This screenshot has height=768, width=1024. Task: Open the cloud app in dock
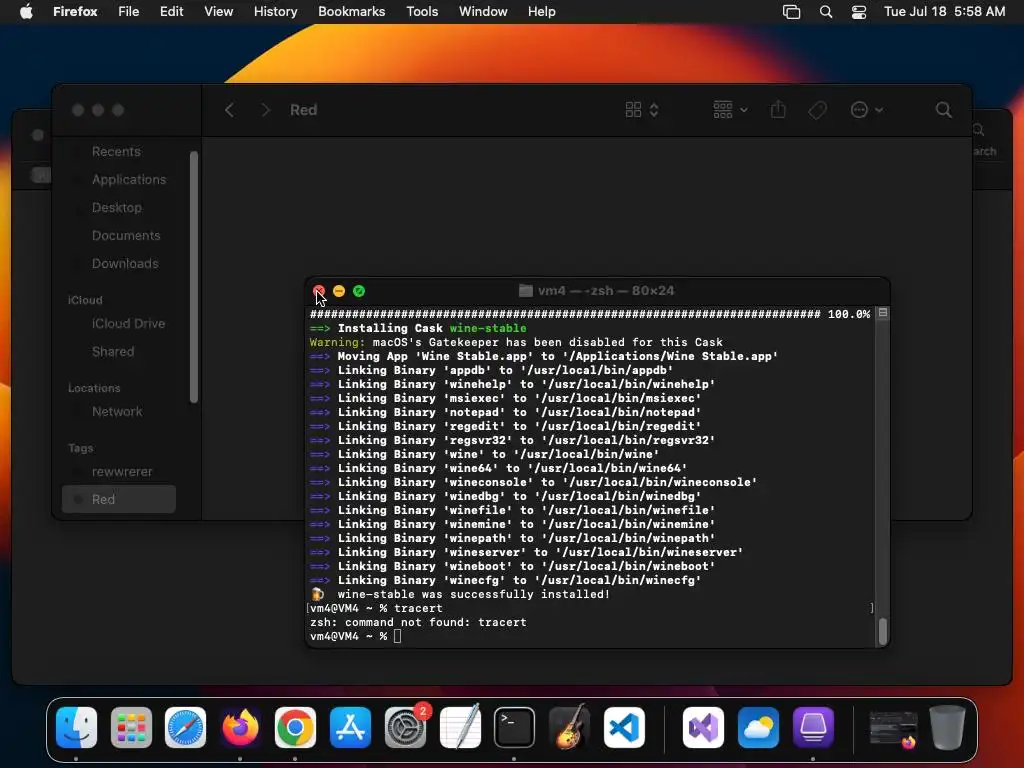[758, 727]
